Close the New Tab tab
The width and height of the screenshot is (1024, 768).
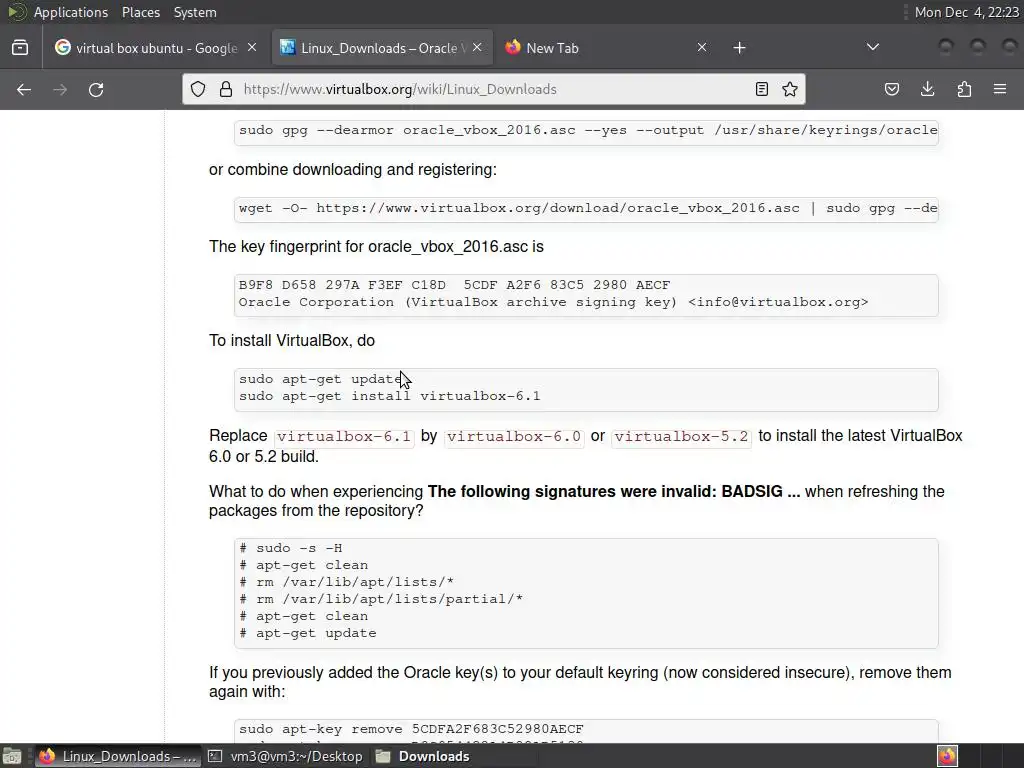(x=702, y=48)
